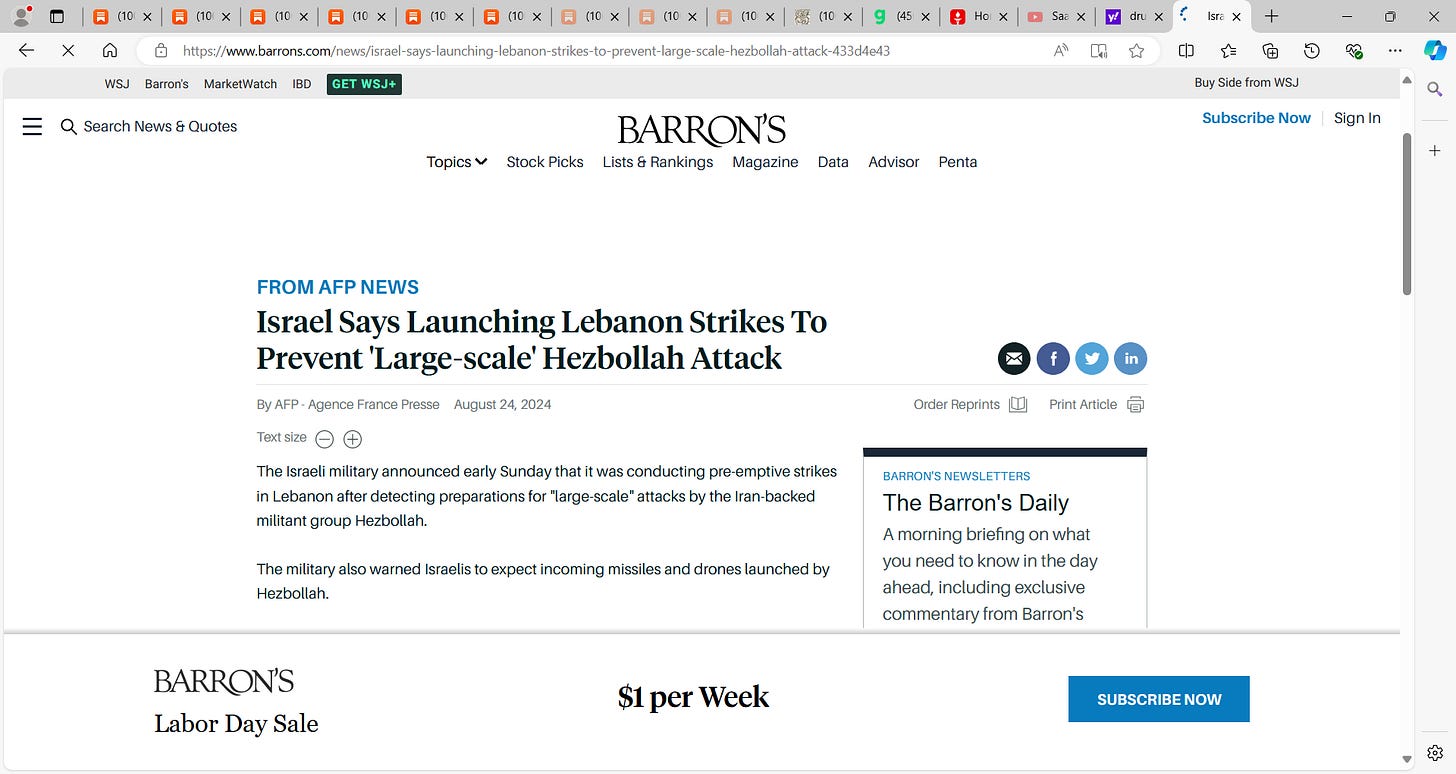This screenshot has width=1456, height=774.
Task: Open the Favorites list in the toolbar
Action: click(1228, 50)
